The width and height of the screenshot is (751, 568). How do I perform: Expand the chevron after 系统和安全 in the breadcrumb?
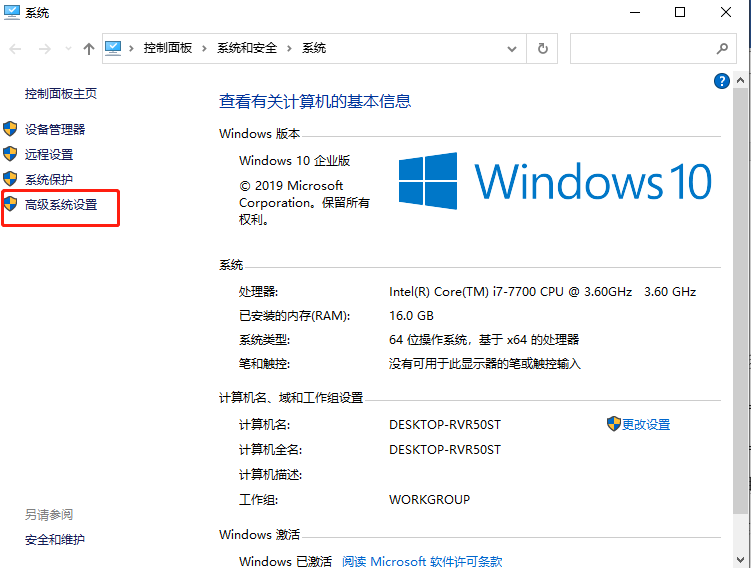pos(290,48)
